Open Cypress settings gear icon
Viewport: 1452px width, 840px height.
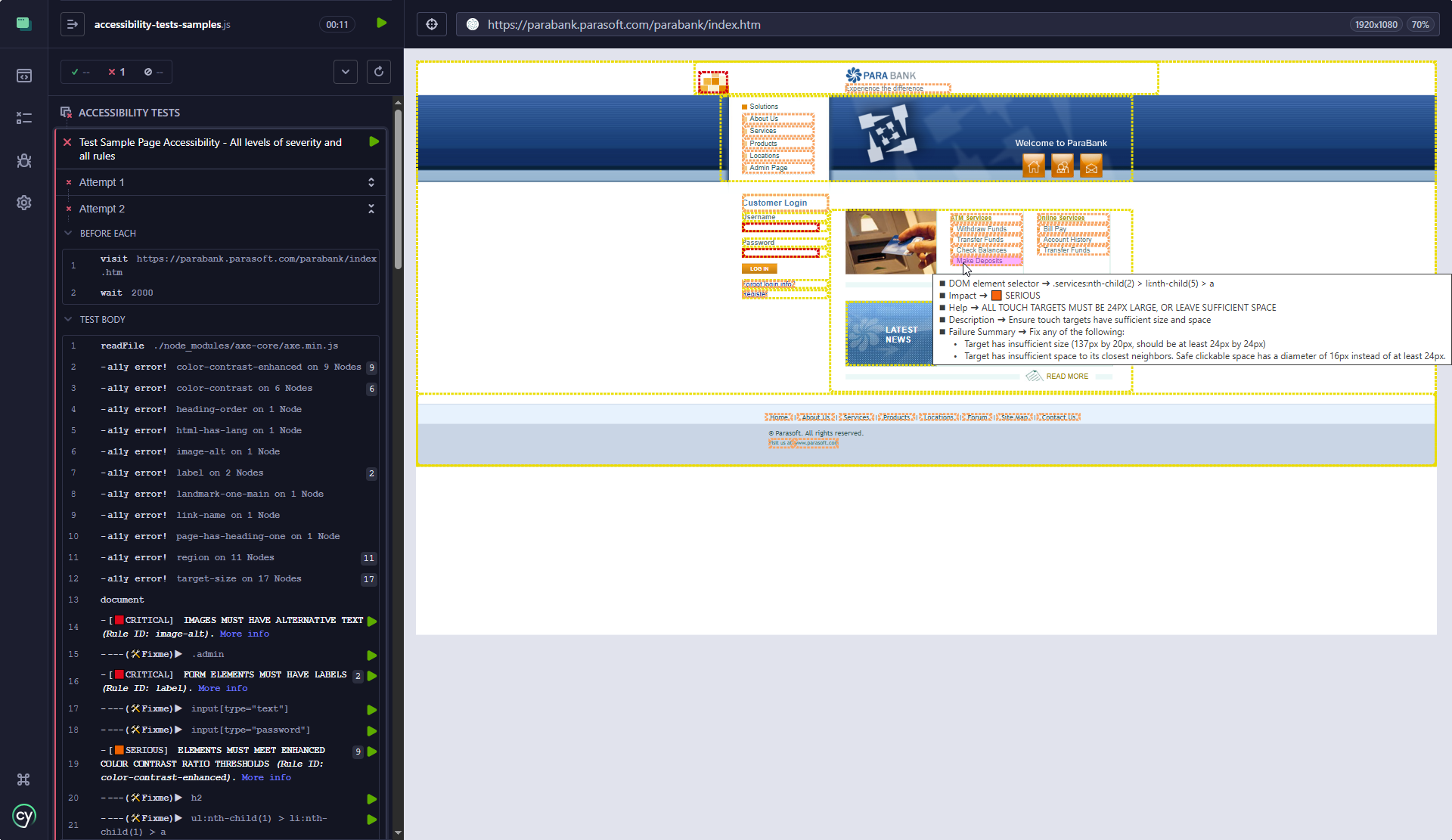pos(23,203)
